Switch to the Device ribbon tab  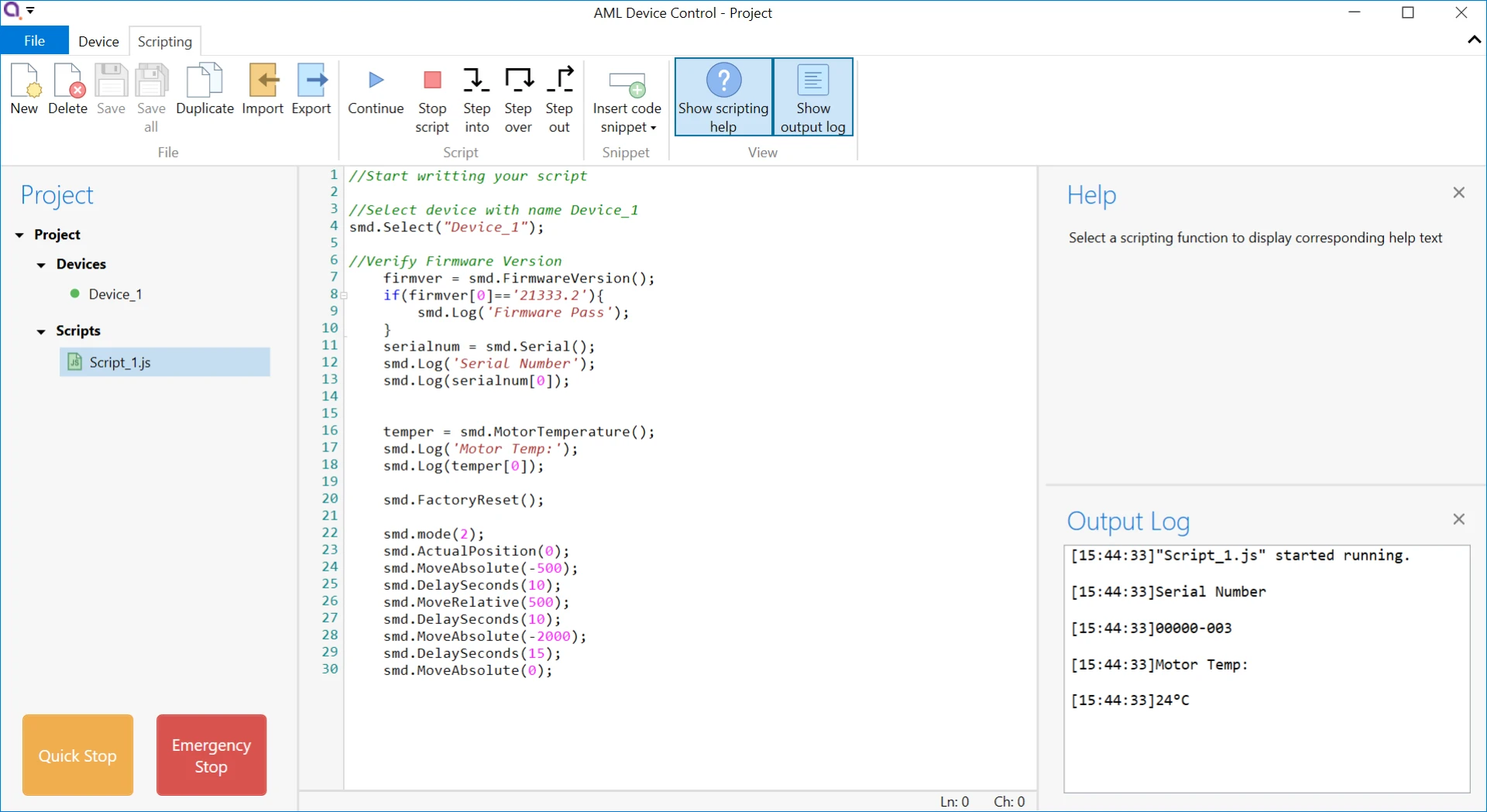98,42
